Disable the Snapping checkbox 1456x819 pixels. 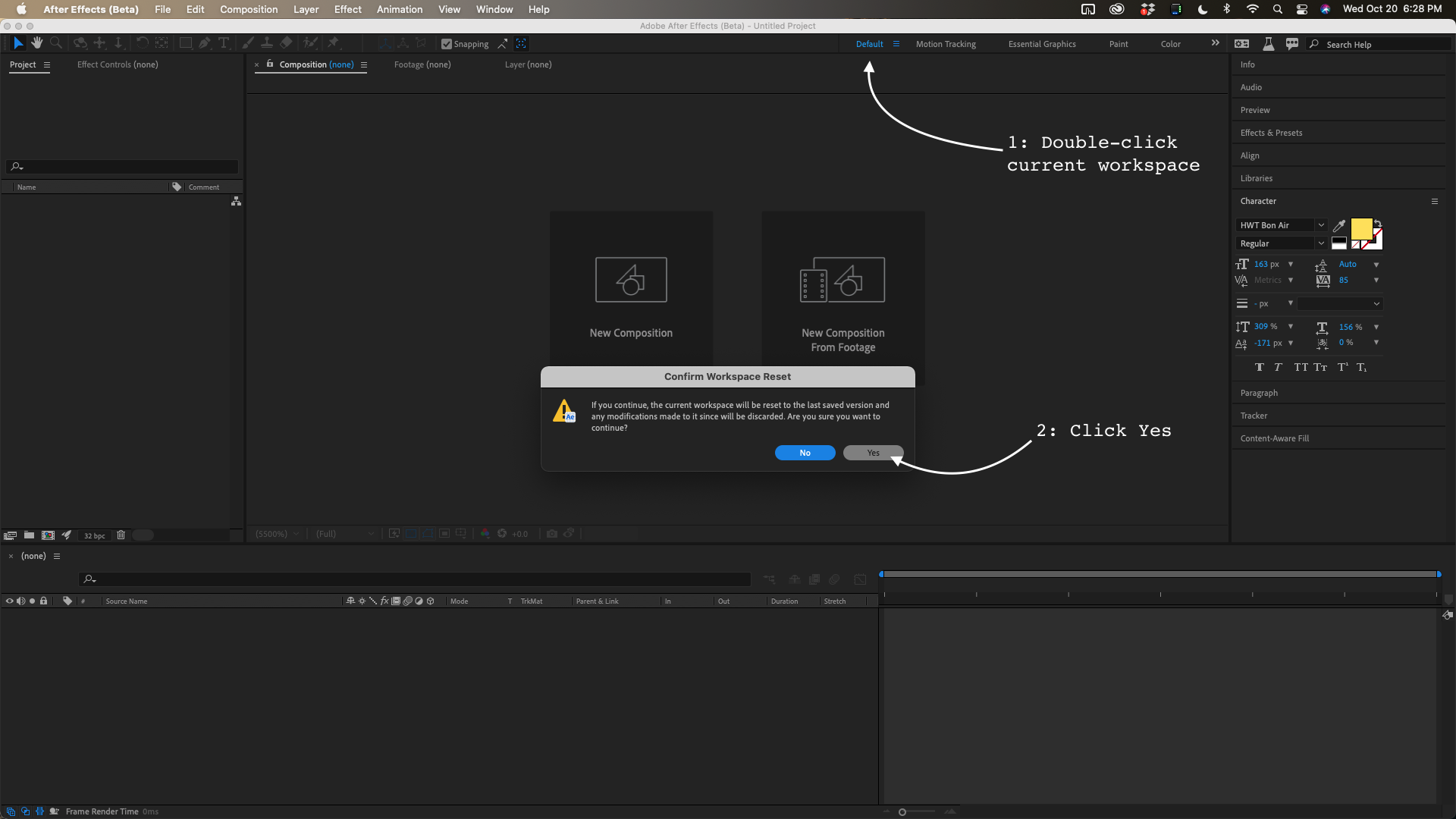447,44
